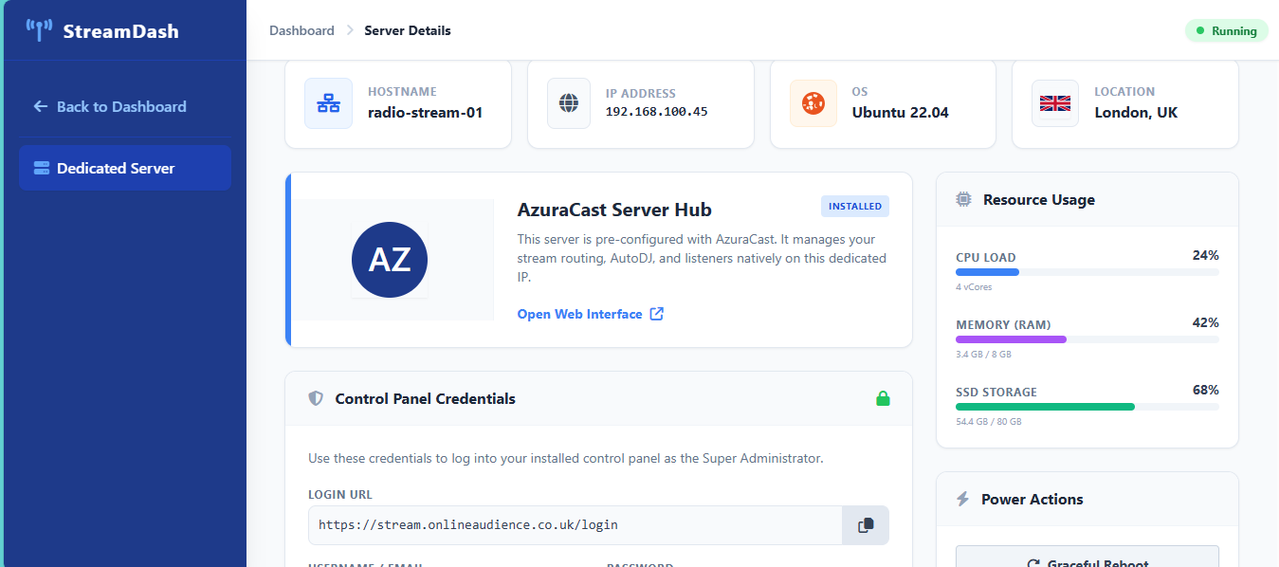Screen dimensions: 1279x567
Task: Click the CPU Load progress bar
Action: [1087, 272]
